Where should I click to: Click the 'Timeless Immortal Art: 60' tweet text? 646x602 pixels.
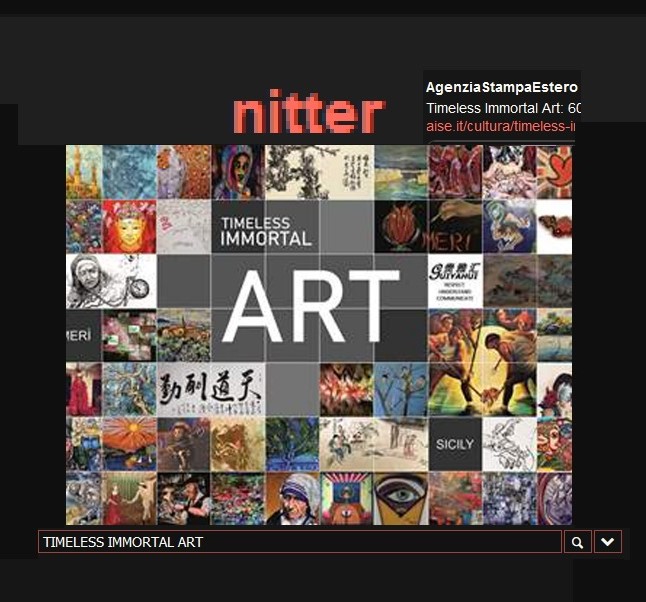point(503,107)
